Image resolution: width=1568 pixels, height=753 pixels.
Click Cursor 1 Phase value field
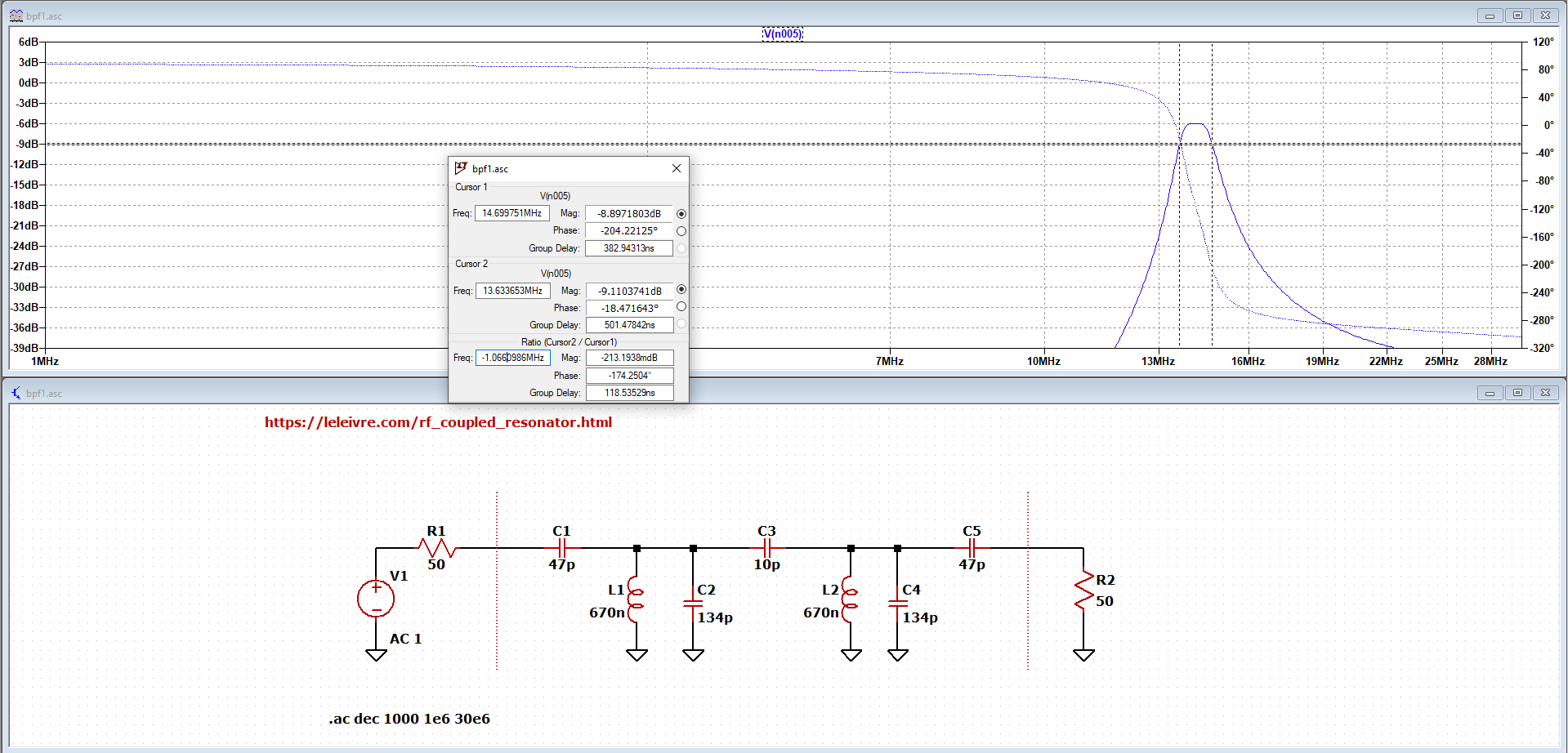(x=629, y=231)
